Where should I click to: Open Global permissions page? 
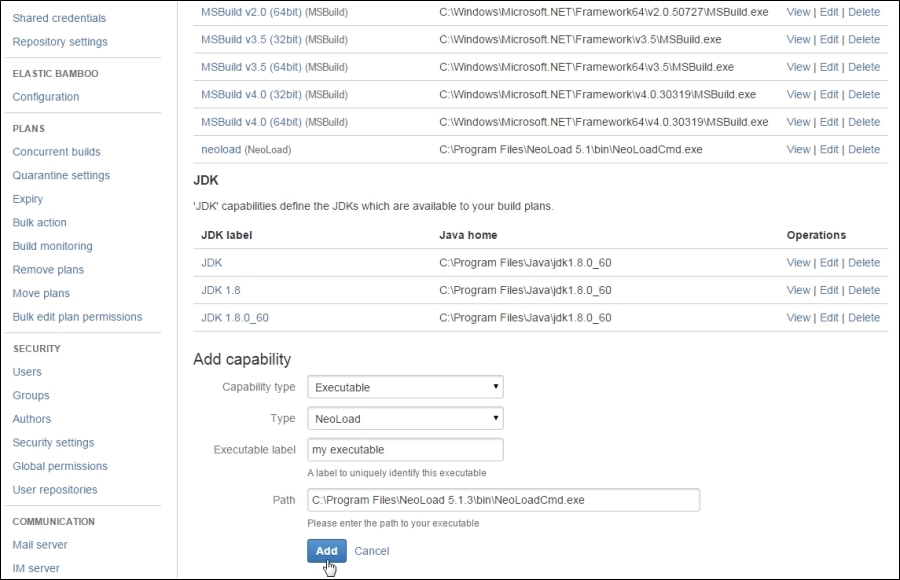tap(60, 466)
